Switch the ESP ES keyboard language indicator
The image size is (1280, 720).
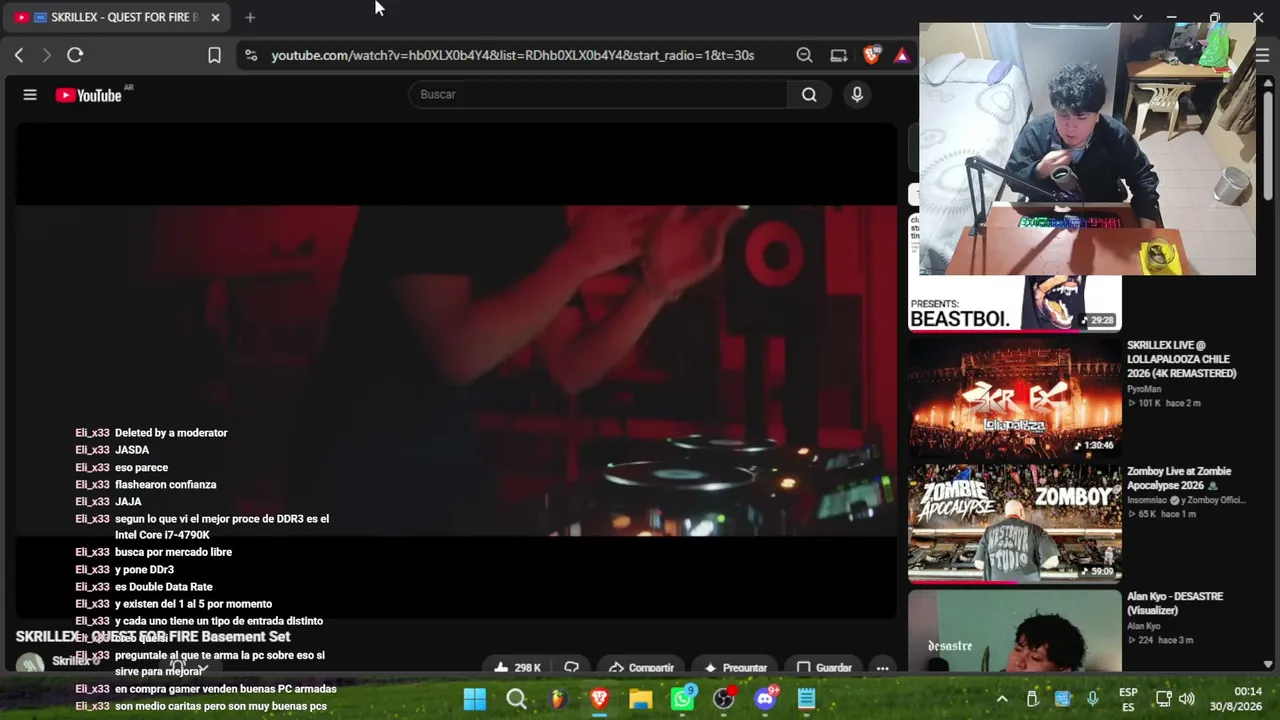[x=1128, y=699]
